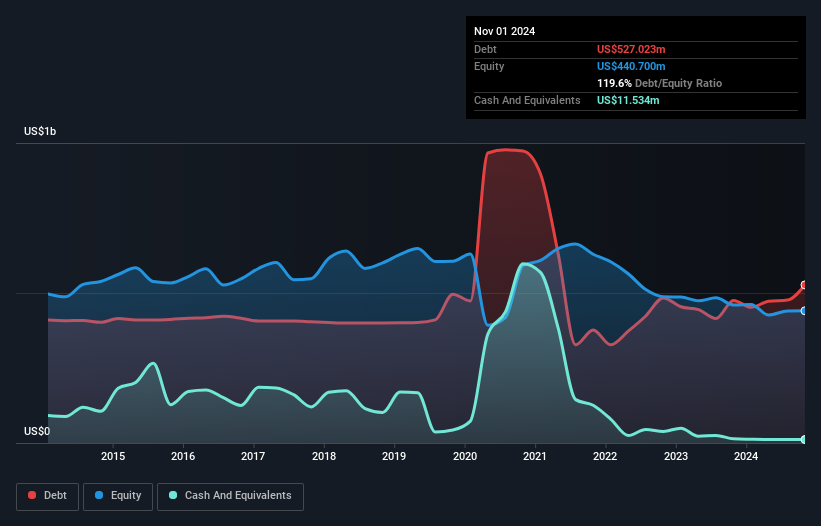Click the Nov 01 2024 tooltip date
The height and width of the screenshot is (526, 821).
click(x=504, y=31)
